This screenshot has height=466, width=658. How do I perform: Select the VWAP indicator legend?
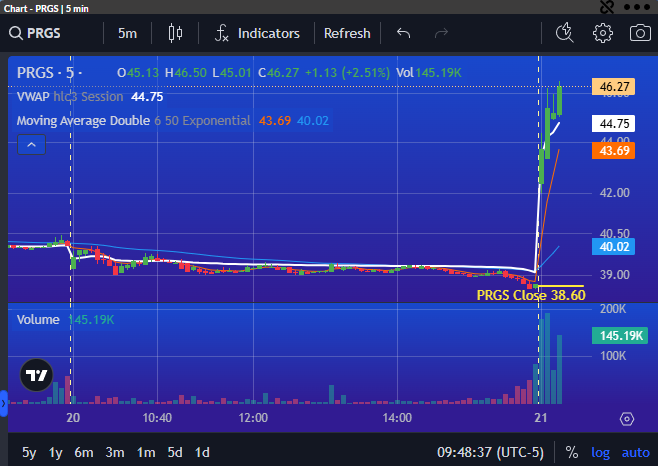tap(90, 97)
